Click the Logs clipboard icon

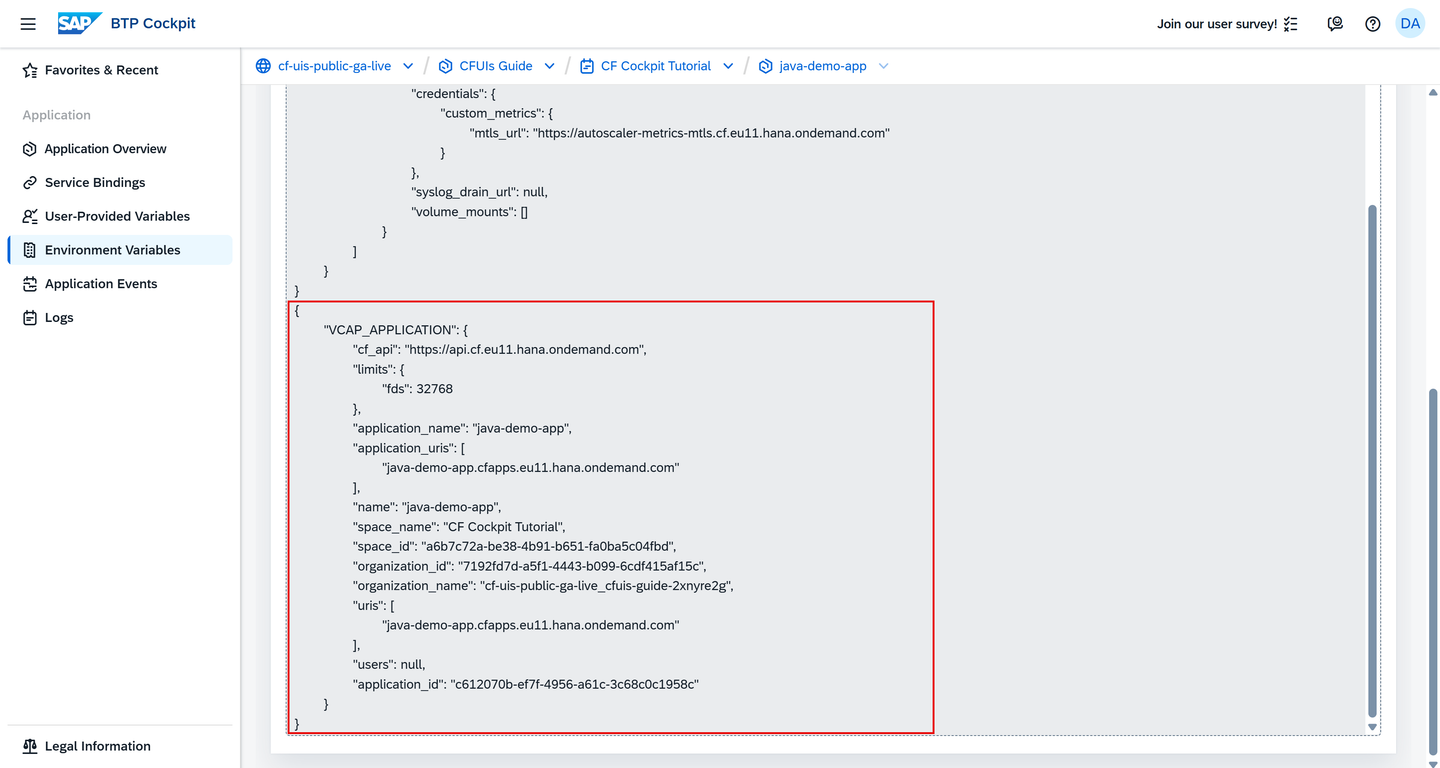tap(30, 318)
